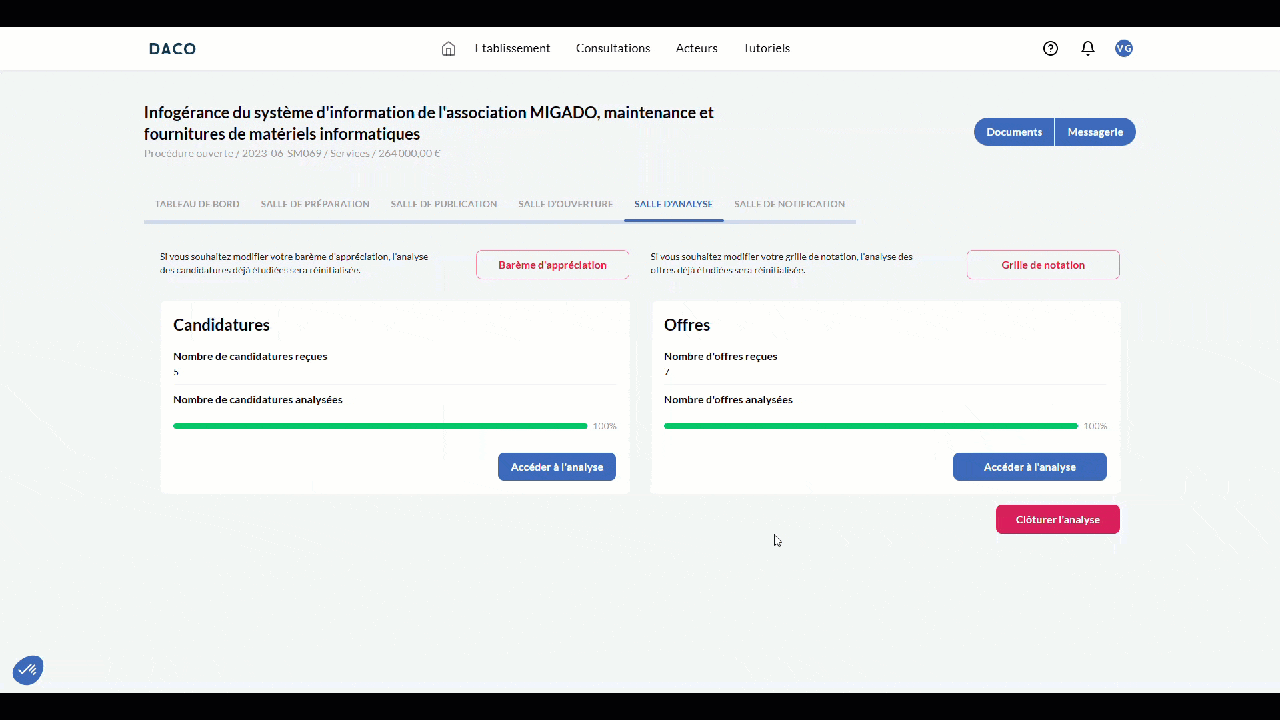
Task: Click the floating checkmark widget icon
Action: tap(28, 670)
